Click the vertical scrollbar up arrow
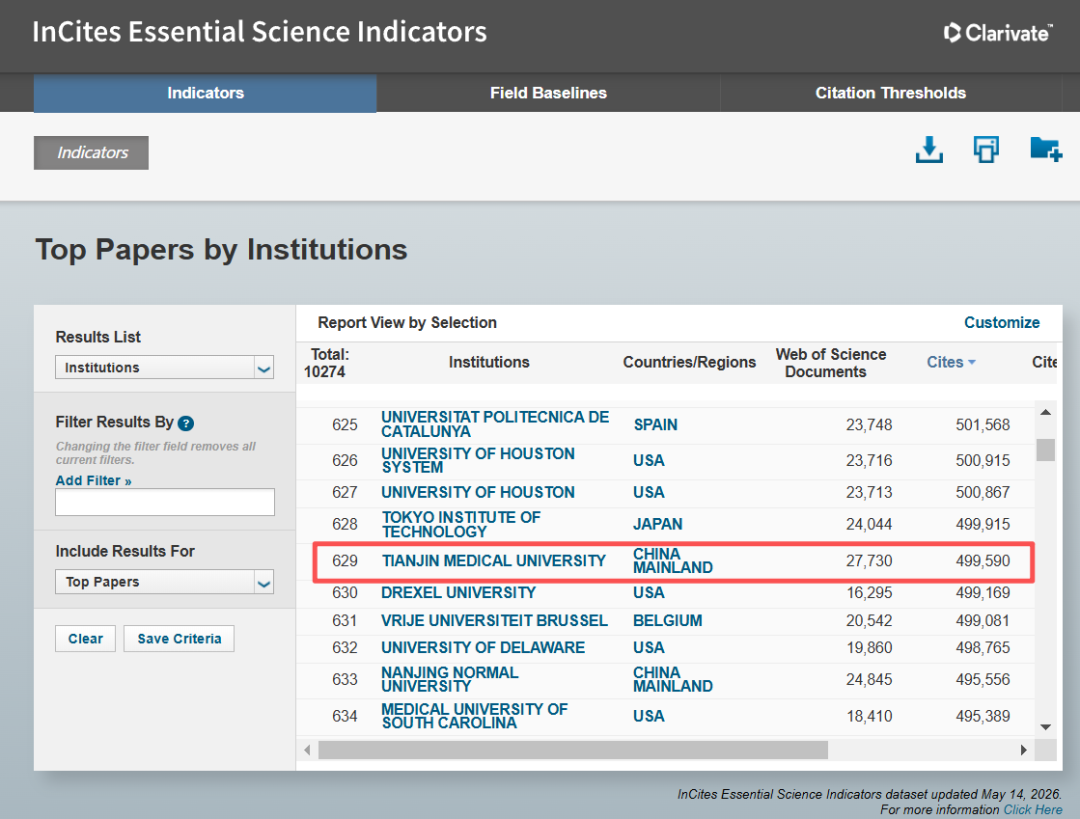1080x819 pixels. coord(1046,412)
